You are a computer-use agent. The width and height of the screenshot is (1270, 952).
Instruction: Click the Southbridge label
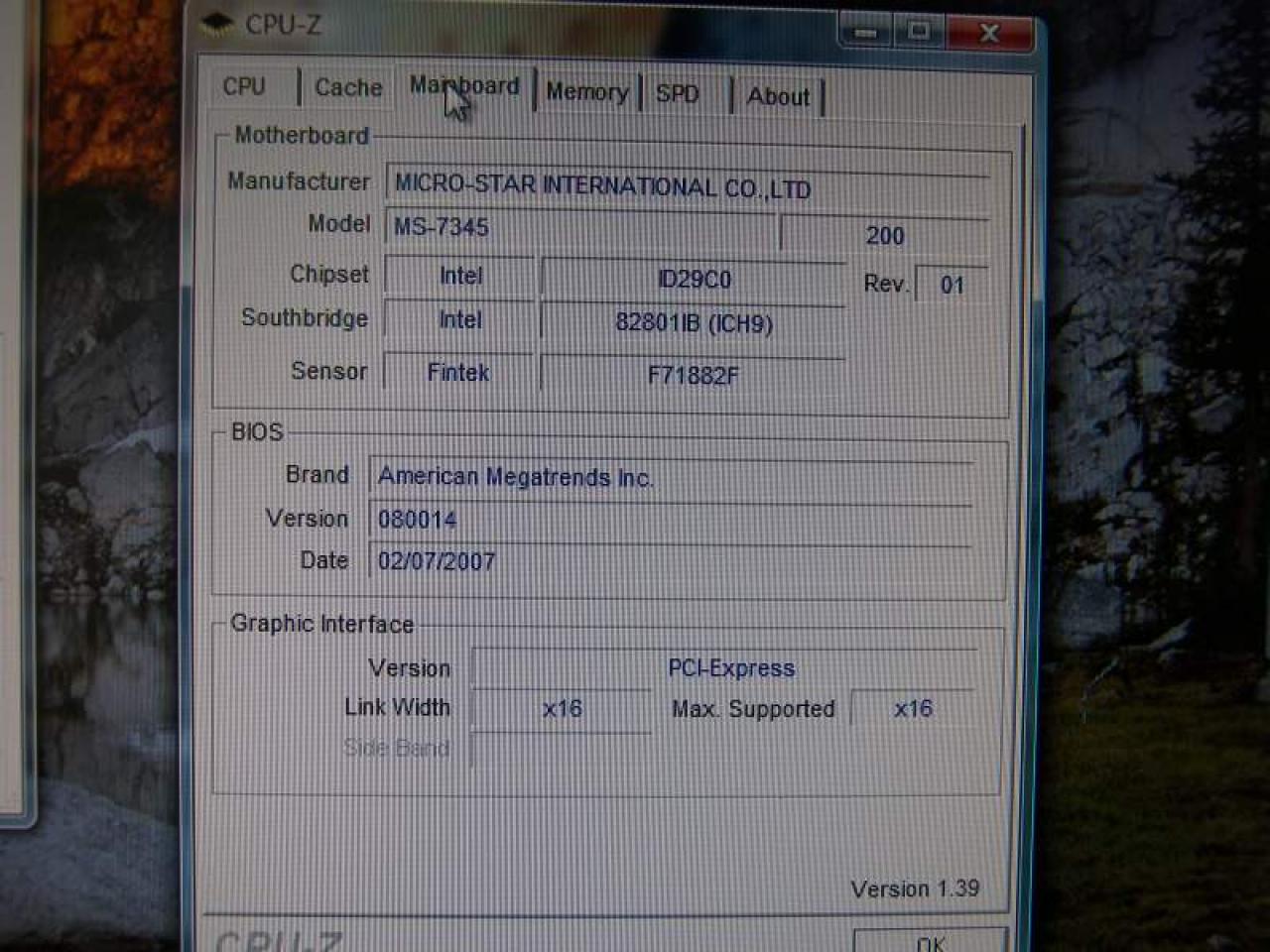click(304, 318)
